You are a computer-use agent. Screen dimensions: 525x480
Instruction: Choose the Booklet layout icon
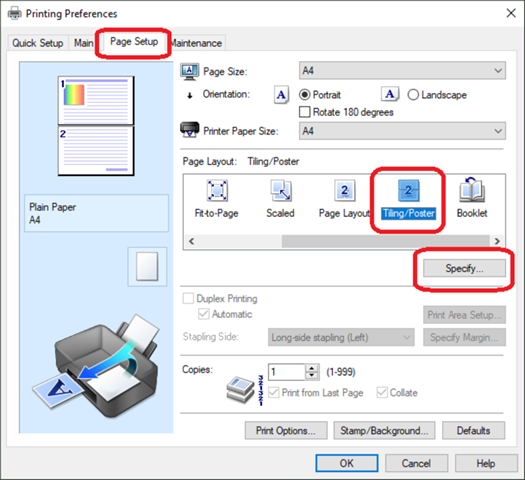(472, 190)
